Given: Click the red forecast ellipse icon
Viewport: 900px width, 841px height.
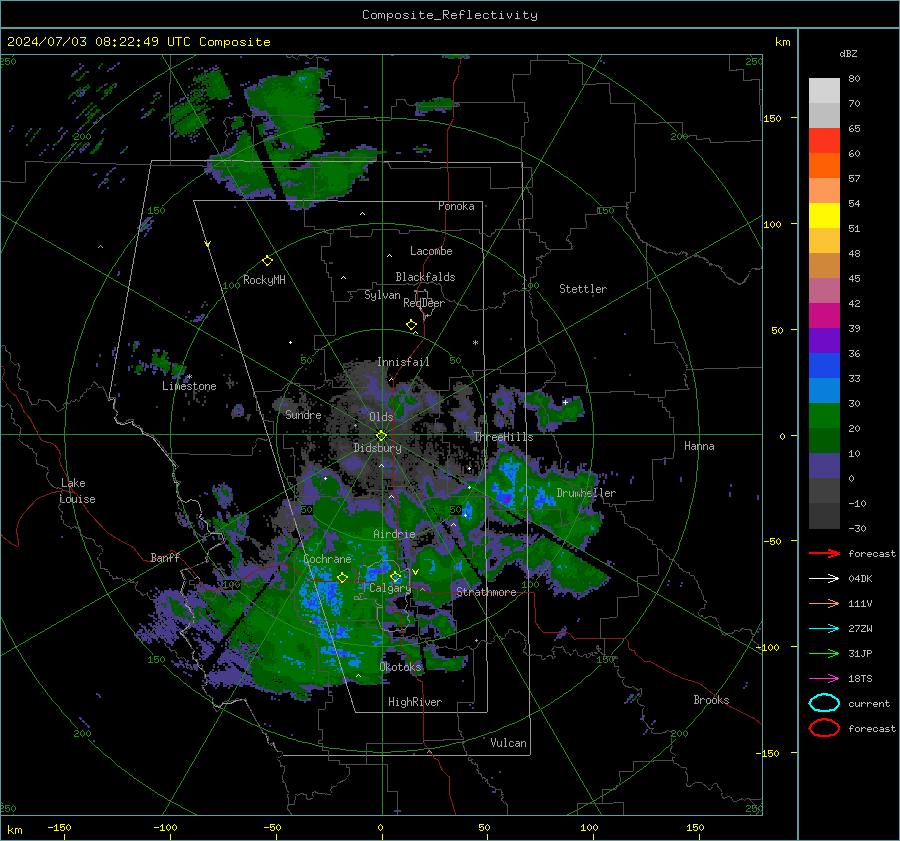Looking at the screenshot, I should point(824,728).
